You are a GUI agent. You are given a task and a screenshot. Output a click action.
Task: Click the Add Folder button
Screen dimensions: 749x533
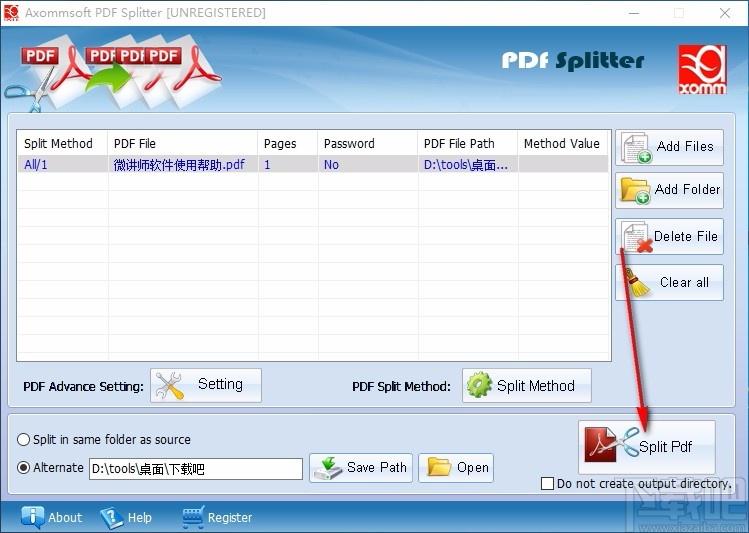tap(669, 191)
